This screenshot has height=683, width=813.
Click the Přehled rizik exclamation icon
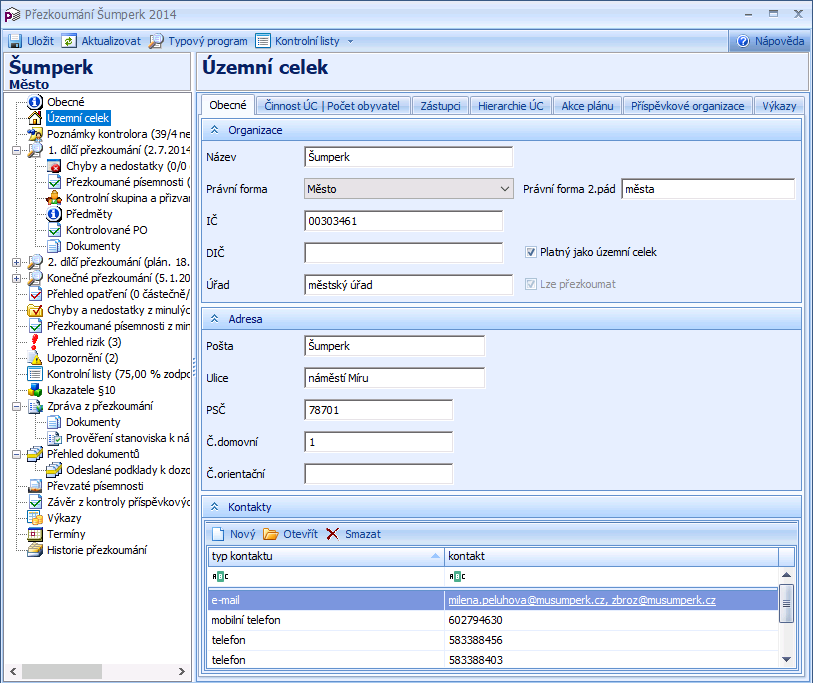35,342
